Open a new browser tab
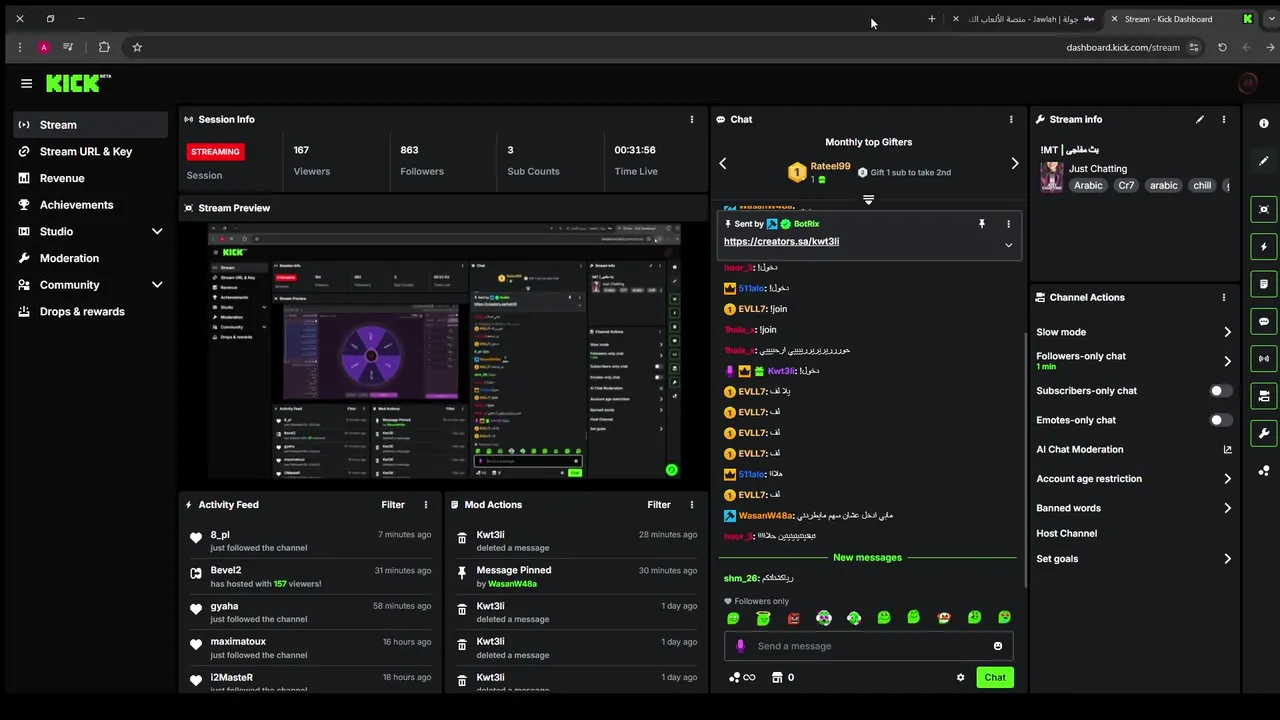The width and height of the screenshot is (1280, 720). (x=932, y=19)
